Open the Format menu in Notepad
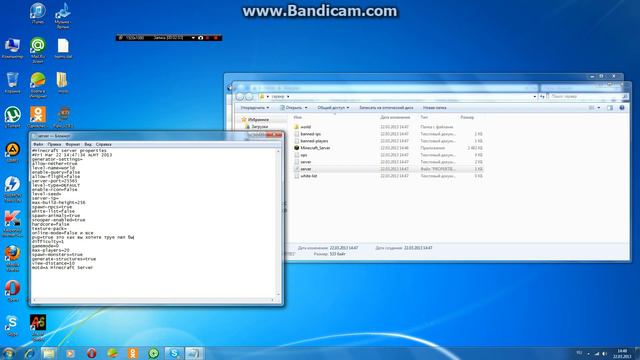Image resolution: width=640 pixels, height=360 pixels. 73,144
